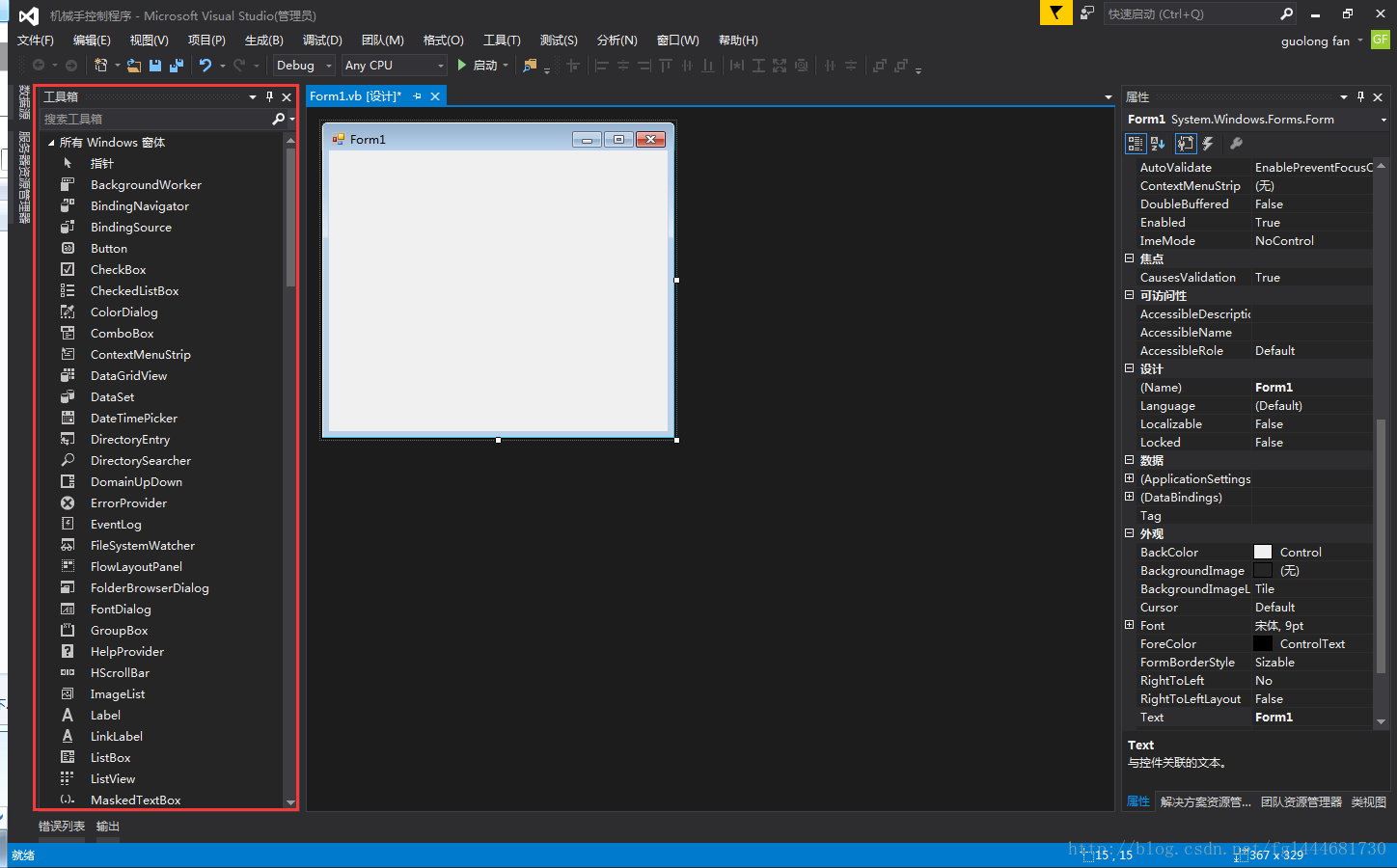Select the ErrorProvider icon in toolbox
The width and height of the screenshot is (1397, 868).
coord(68,502)
